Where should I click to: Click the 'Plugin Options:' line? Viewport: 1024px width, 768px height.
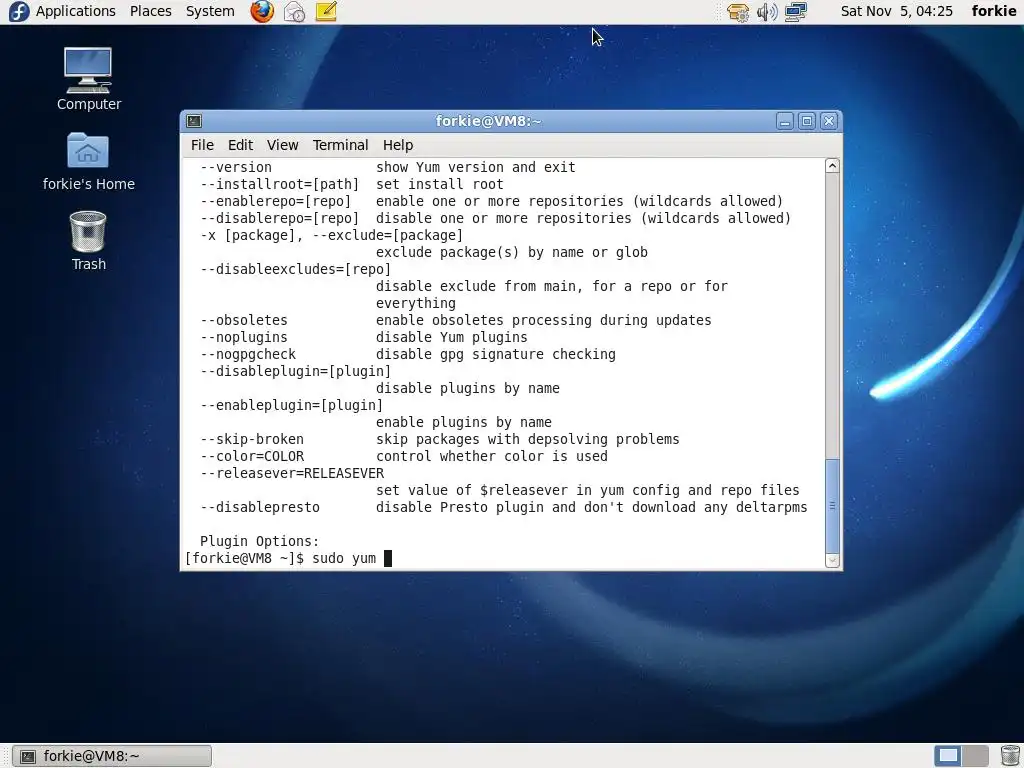point(259,541)
